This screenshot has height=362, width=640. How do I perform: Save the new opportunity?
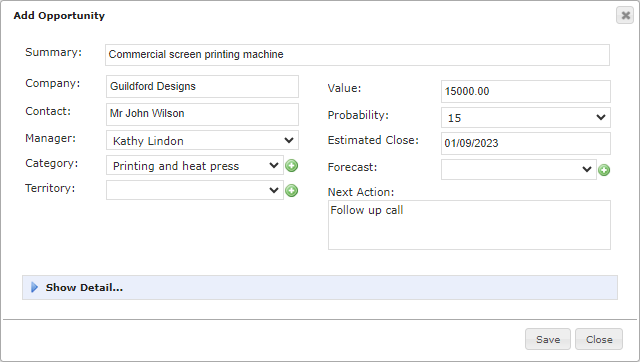[x=548, y=339]
